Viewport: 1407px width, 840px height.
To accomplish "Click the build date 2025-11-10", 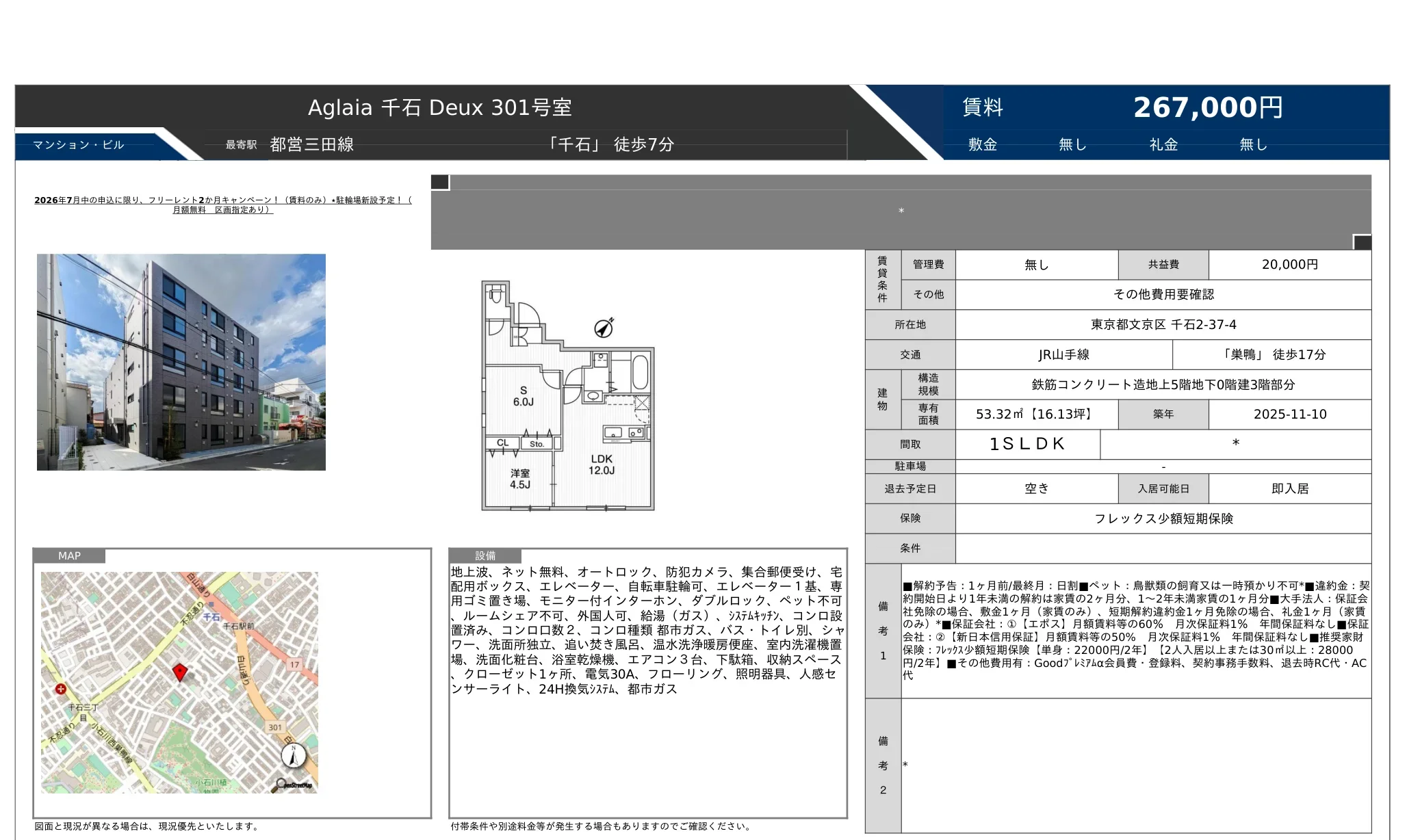I will (x=1290, y=415).
